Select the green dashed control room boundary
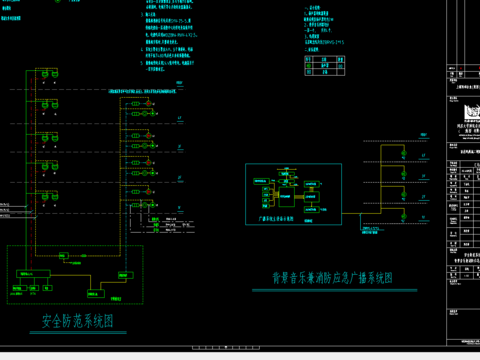Viewport: 480px width, 360px height. [x=75, y=275]
